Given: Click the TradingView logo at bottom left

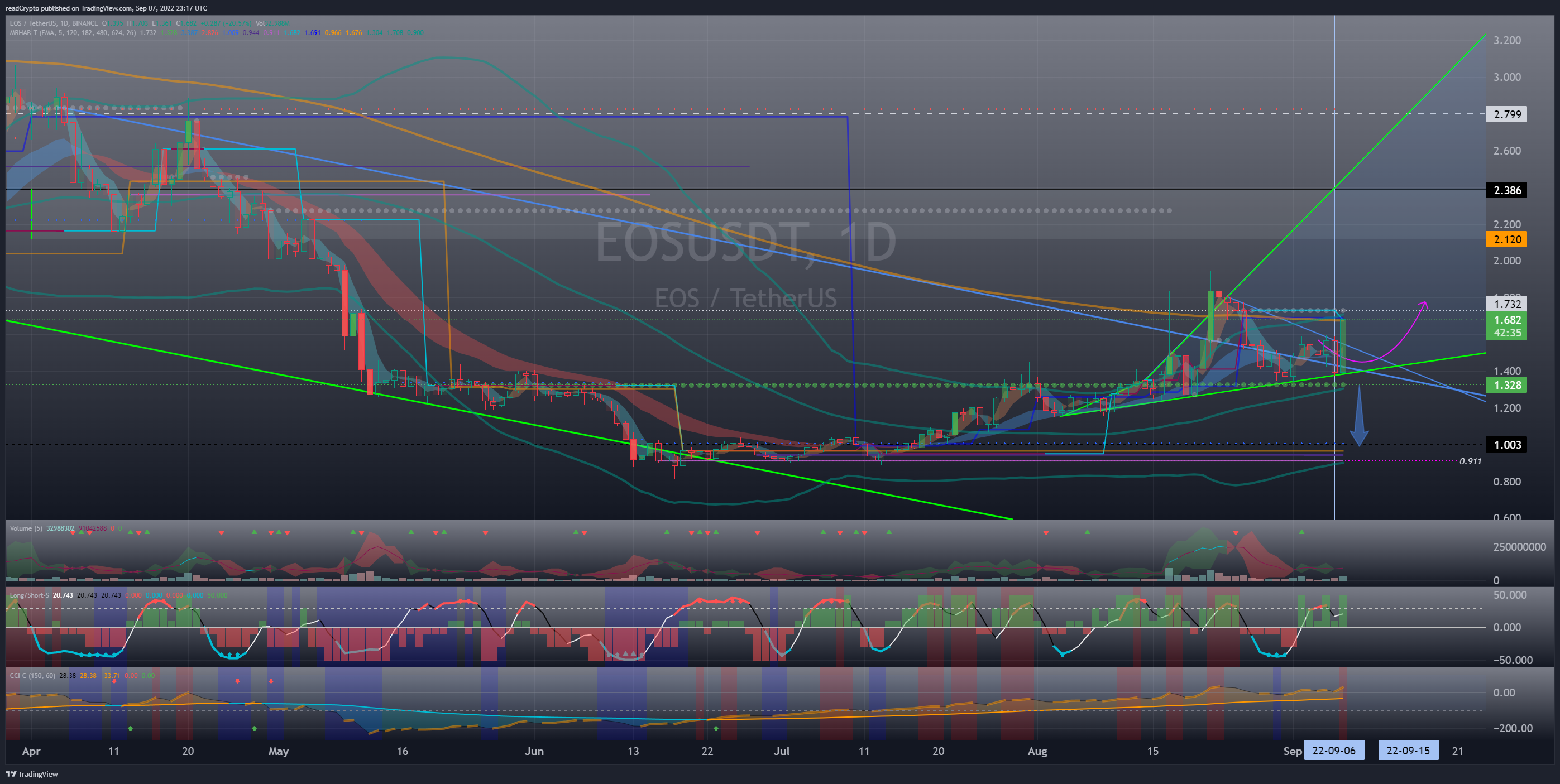Looking at the screenshot, I should (x=32, y=774).
